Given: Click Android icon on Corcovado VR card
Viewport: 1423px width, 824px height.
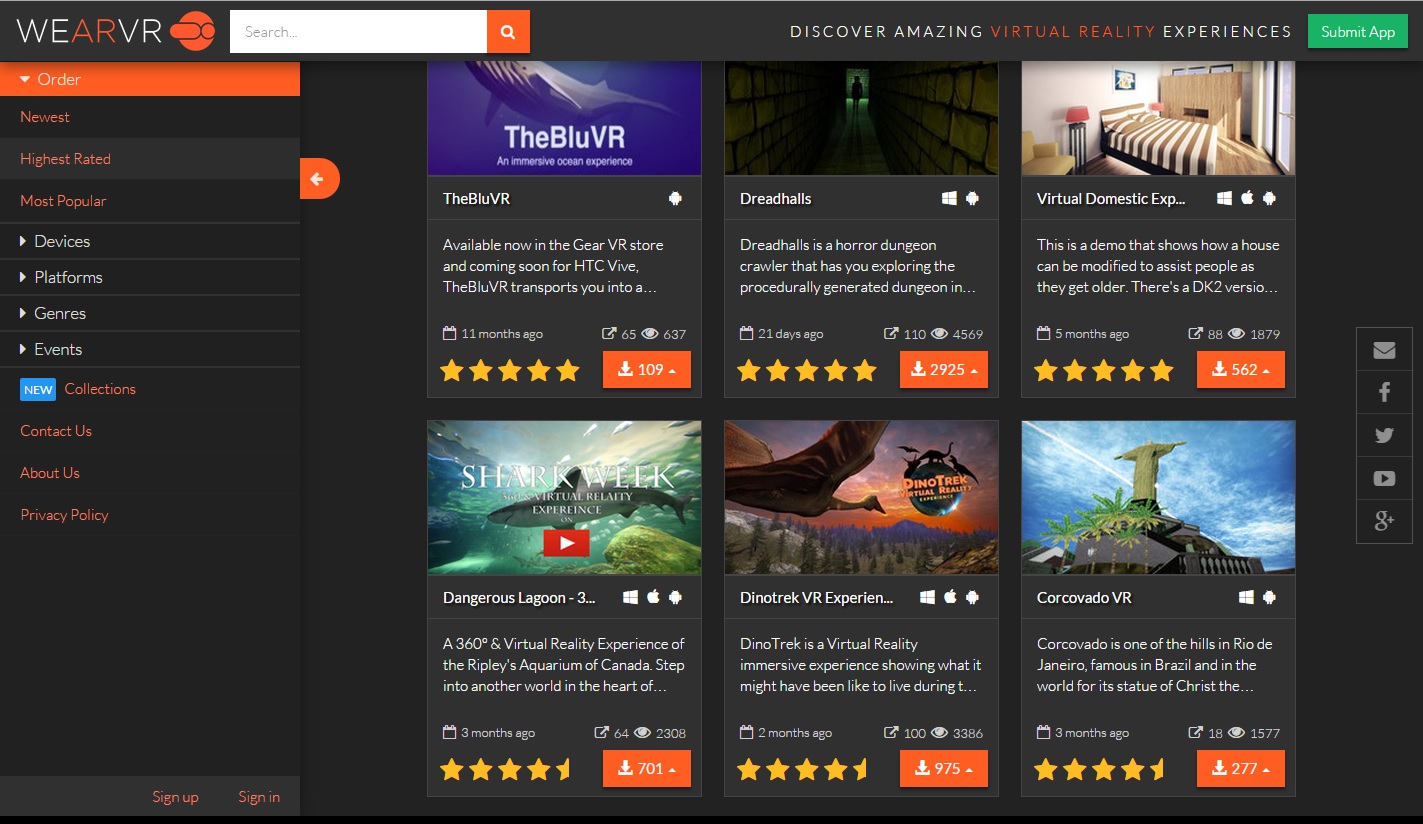Looking at the screenshot, I should coord(1269,597).
